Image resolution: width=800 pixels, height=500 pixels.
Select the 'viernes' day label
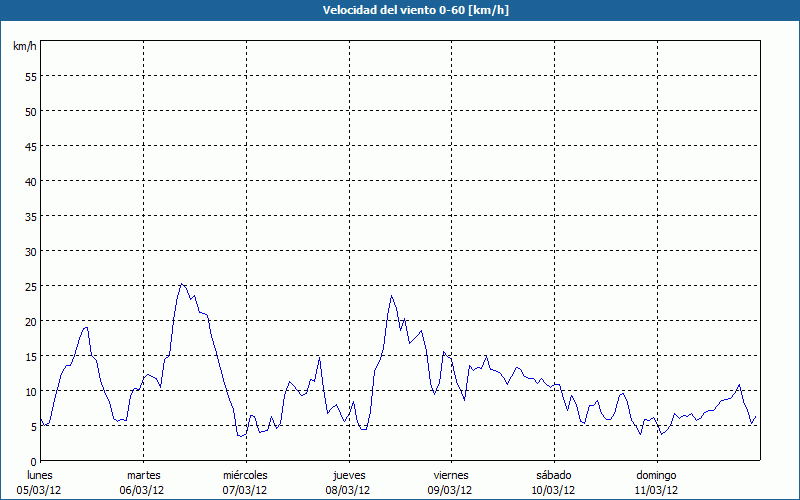[x=451, y=475]
